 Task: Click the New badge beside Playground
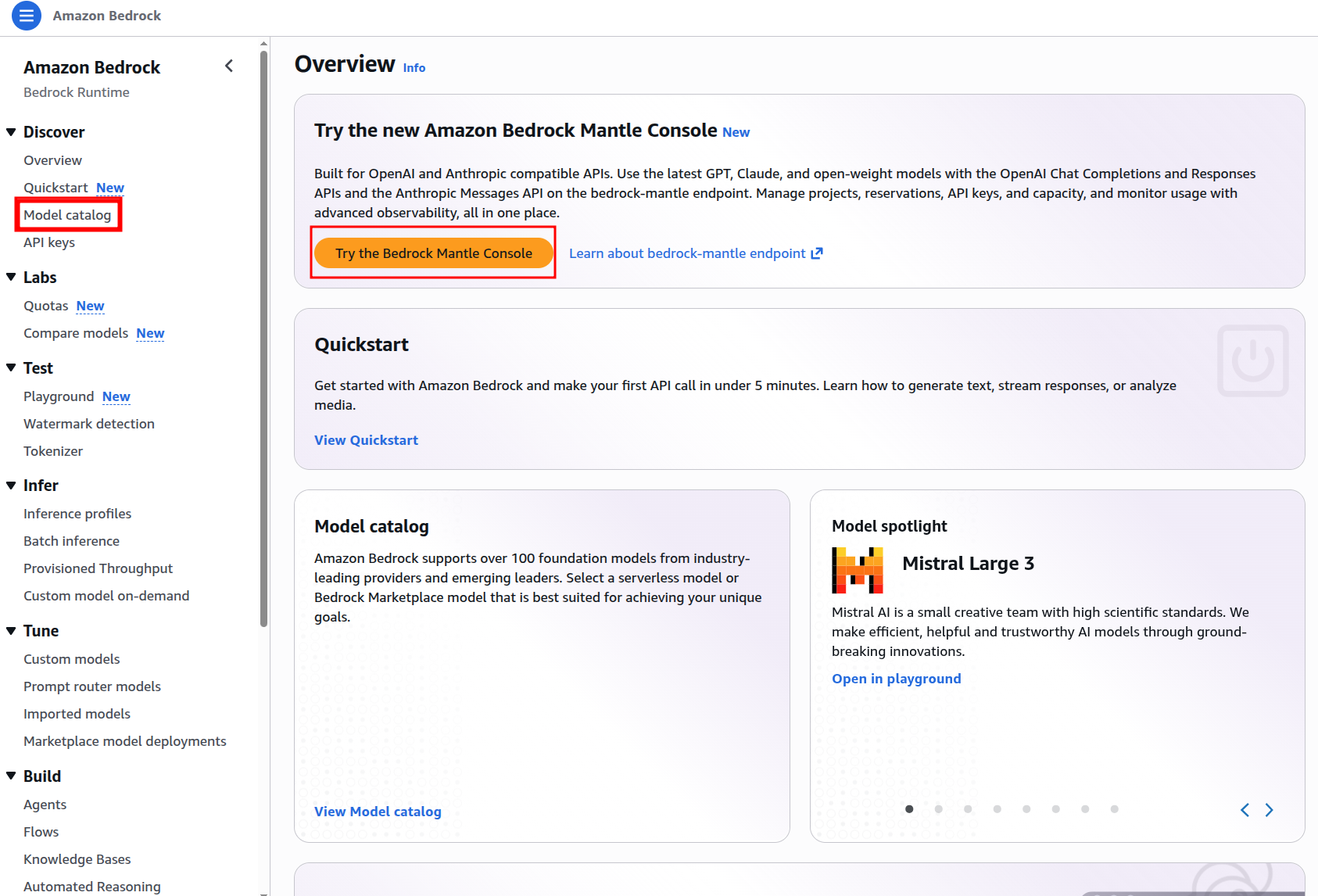116,396
